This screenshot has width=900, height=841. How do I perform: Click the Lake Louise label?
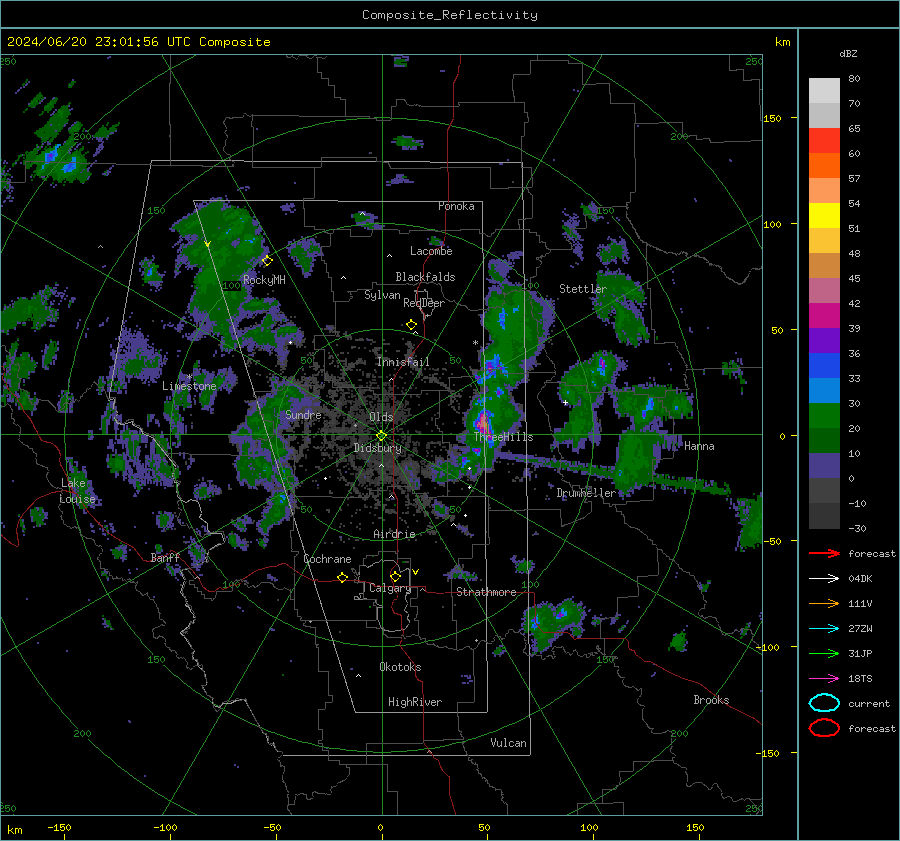pos(77,491)
